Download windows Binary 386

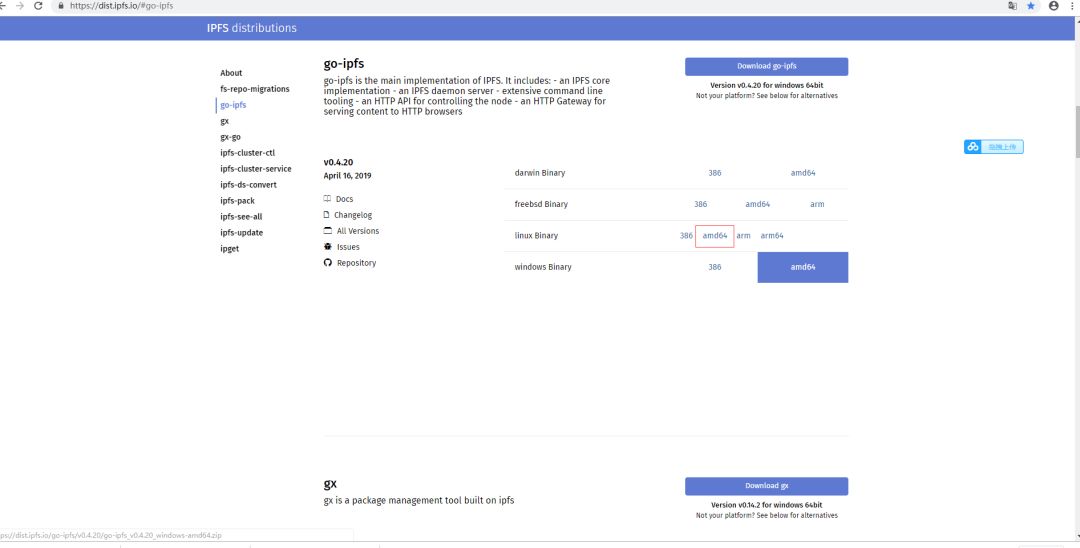[x=715, y=267]
